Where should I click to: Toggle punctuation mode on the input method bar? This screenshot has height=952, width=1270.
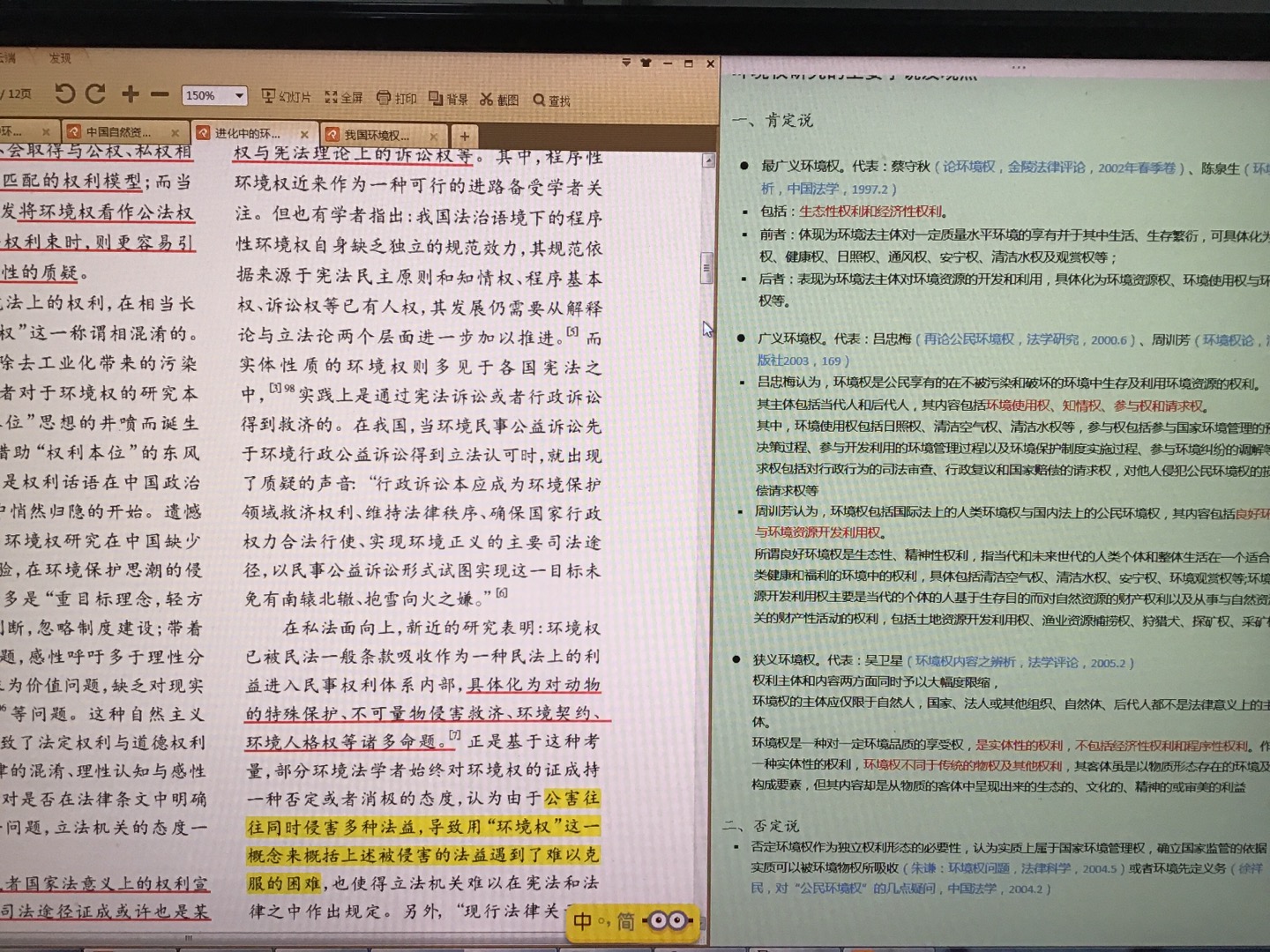pyautogui.click(x=604, y=924)
